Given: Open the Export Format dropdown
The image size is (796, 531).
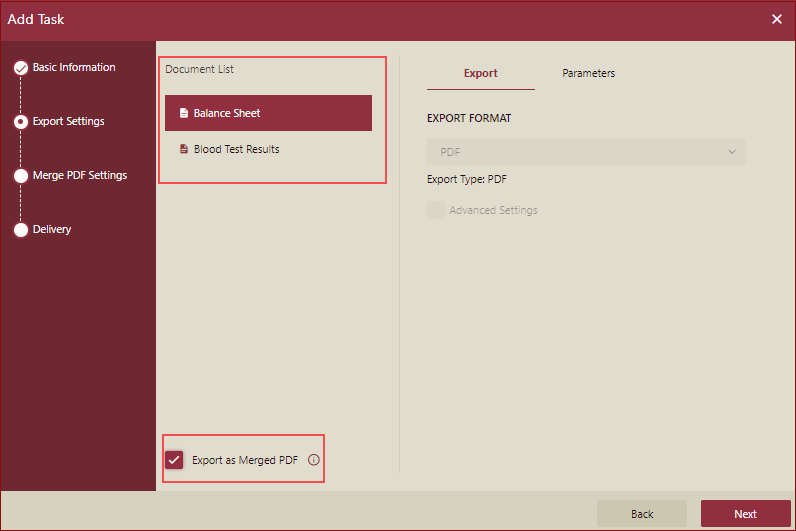Looking at the screenshot, I should 585,152.
